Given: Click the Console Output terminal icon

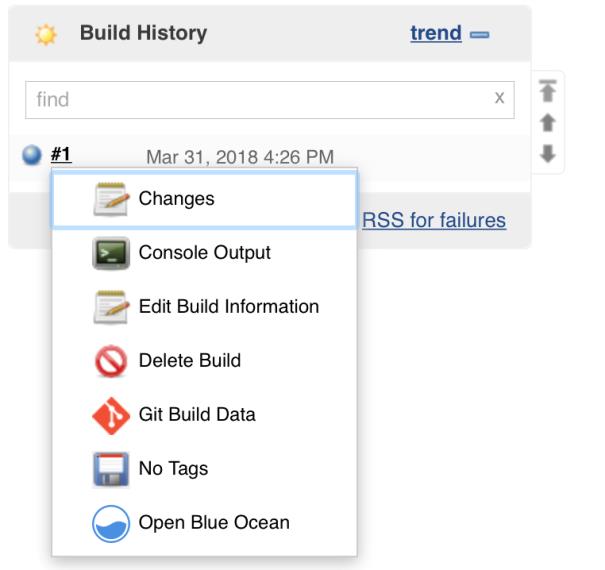Looking at the screenshot, I should [111, 253].
